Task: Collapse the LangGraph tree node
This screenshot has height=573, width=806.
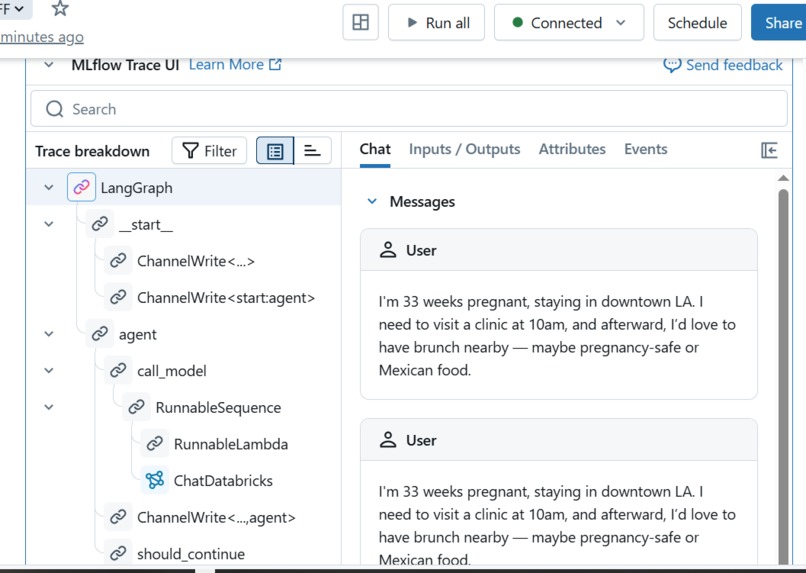Action: [49, 188]
